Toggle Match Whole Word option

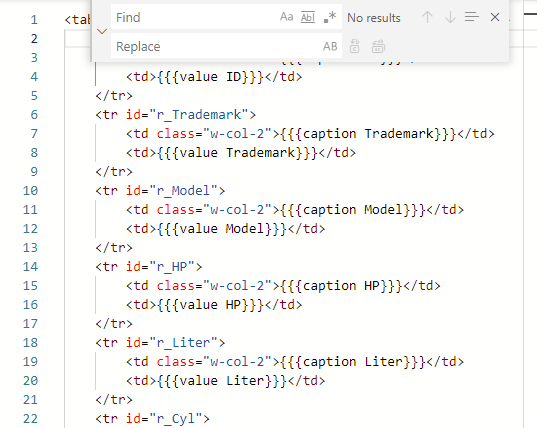(x=308, y=17)
